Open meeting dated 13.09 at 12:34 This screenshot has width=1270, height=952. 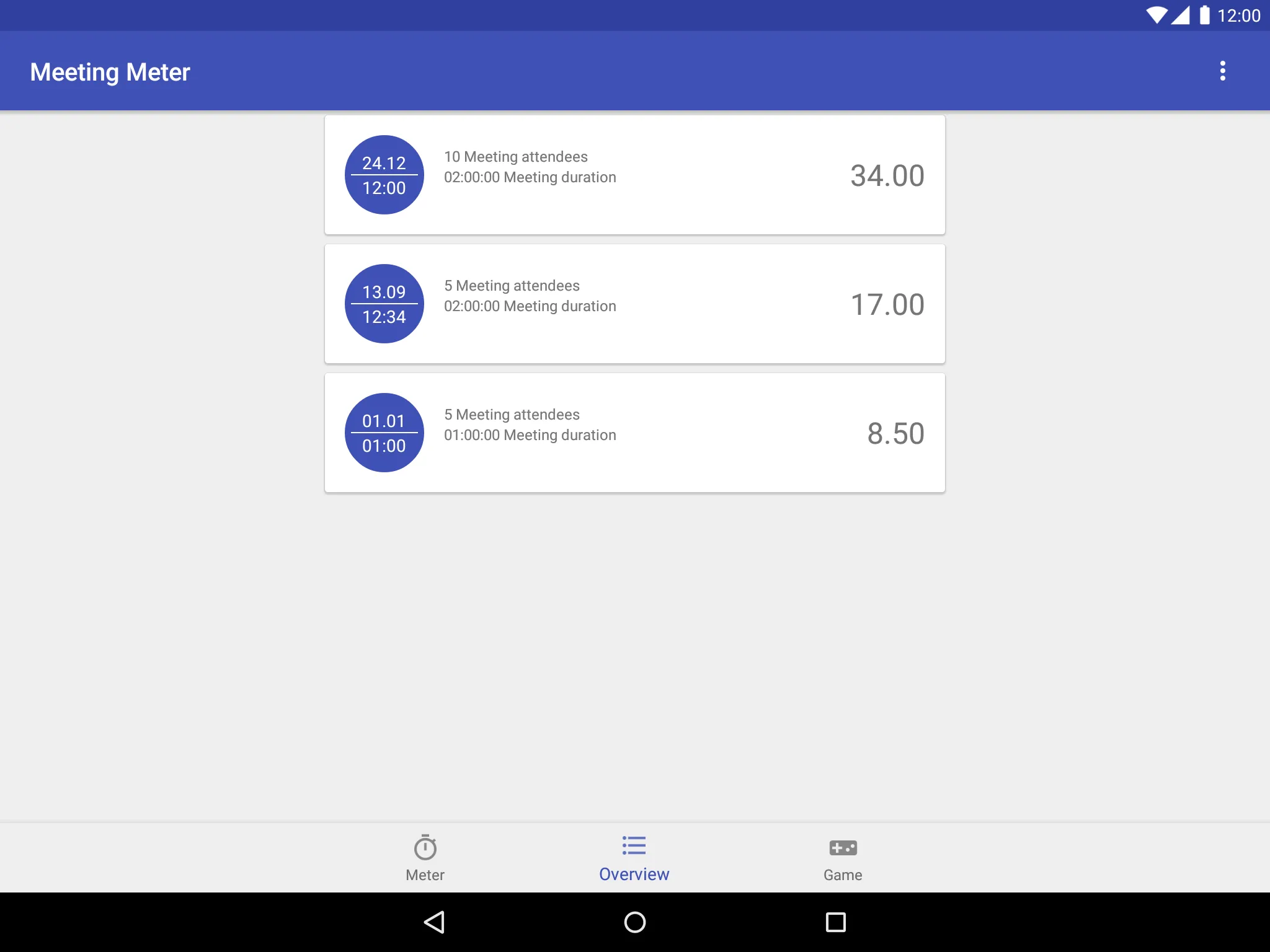635,304
